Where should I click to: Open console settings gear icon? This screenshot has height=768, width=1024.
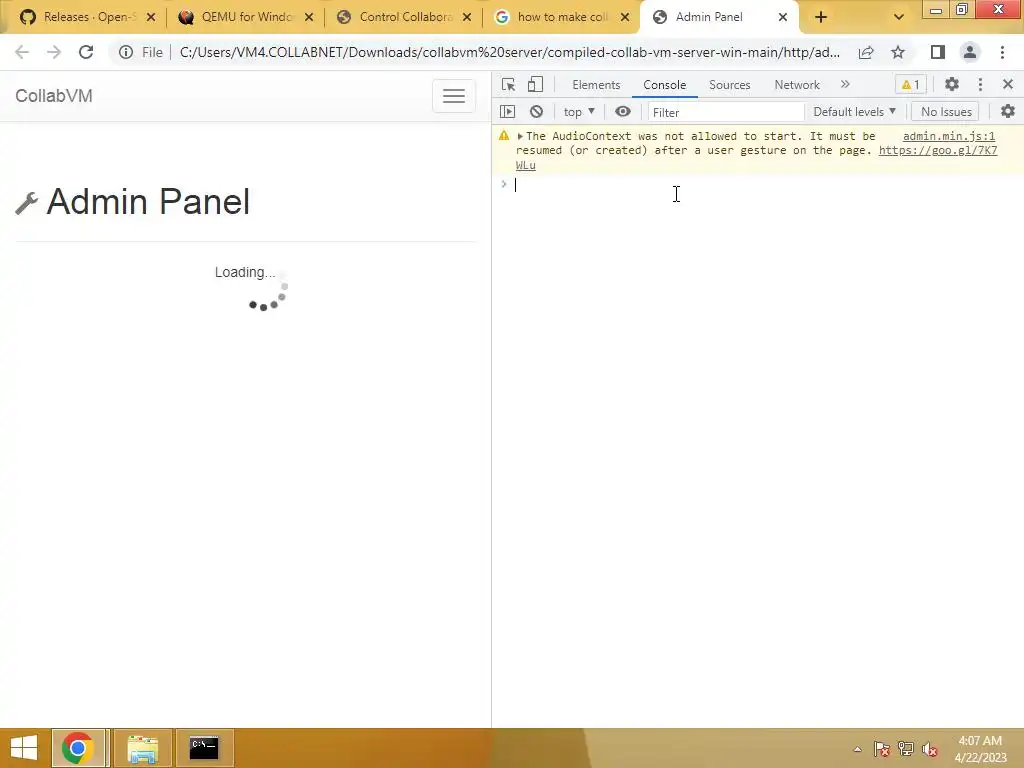click(x=1008, y=112)
